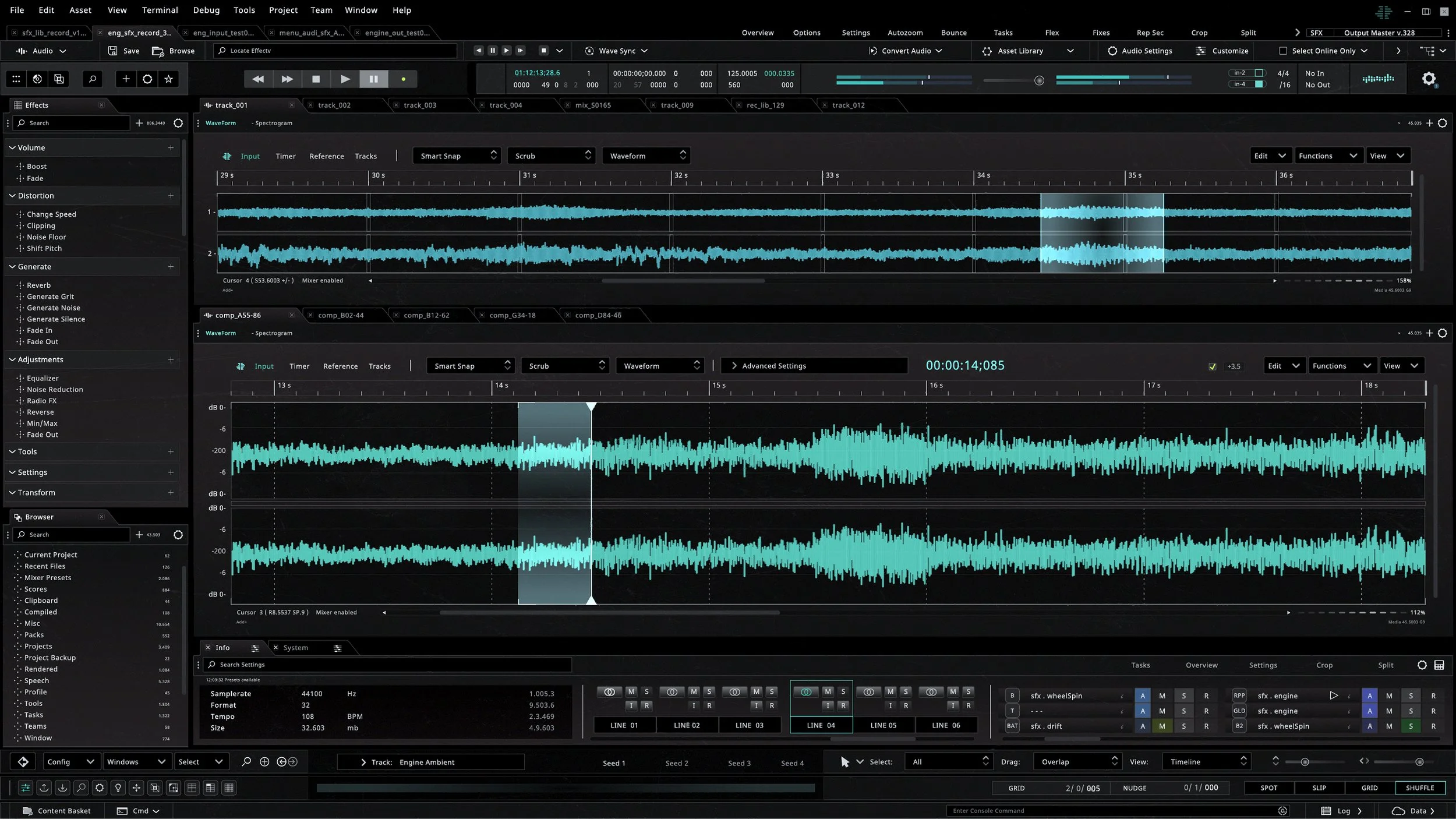
Task: Switch to the track_003 tab
Action: point(419,105)
